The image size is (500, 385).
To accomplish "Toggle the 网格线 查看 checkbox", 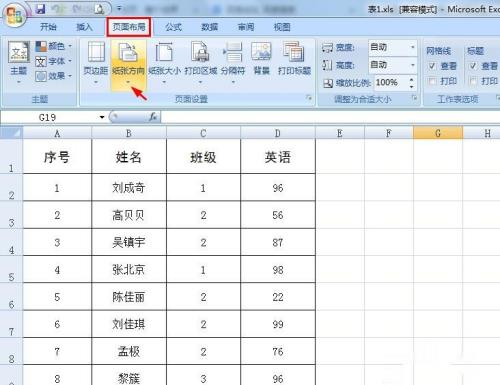I will click(x=432, y=66).
